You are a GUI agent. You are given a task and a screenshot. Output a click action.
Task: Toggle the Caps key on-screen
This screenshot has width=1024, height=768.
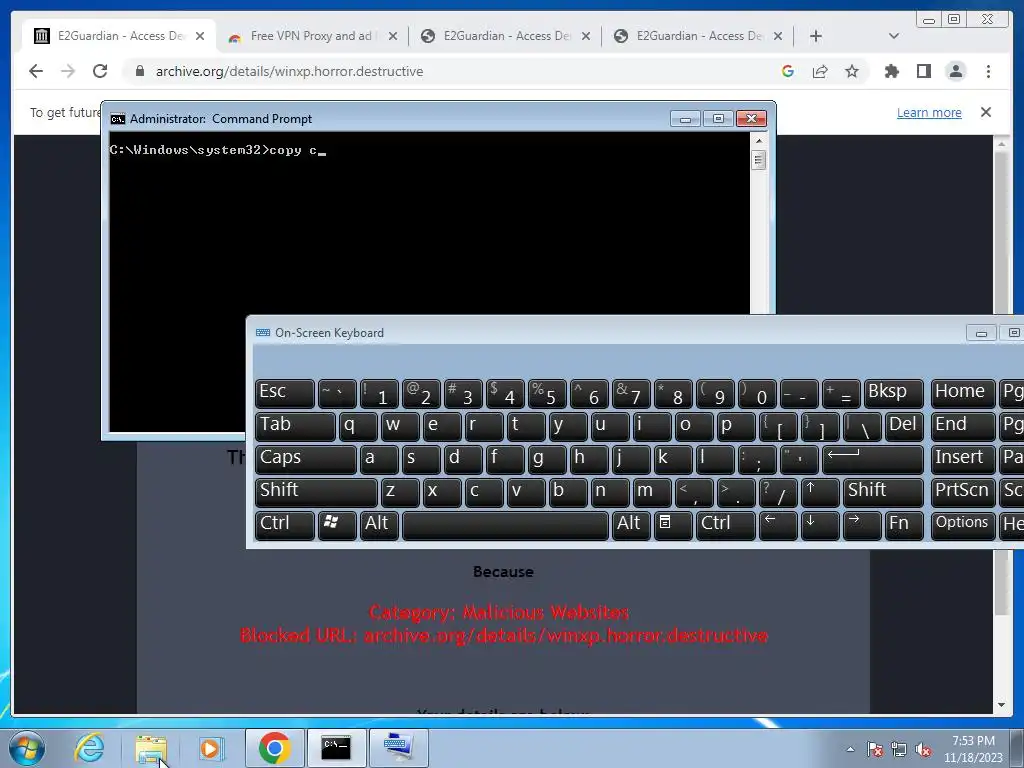(306, 459)
